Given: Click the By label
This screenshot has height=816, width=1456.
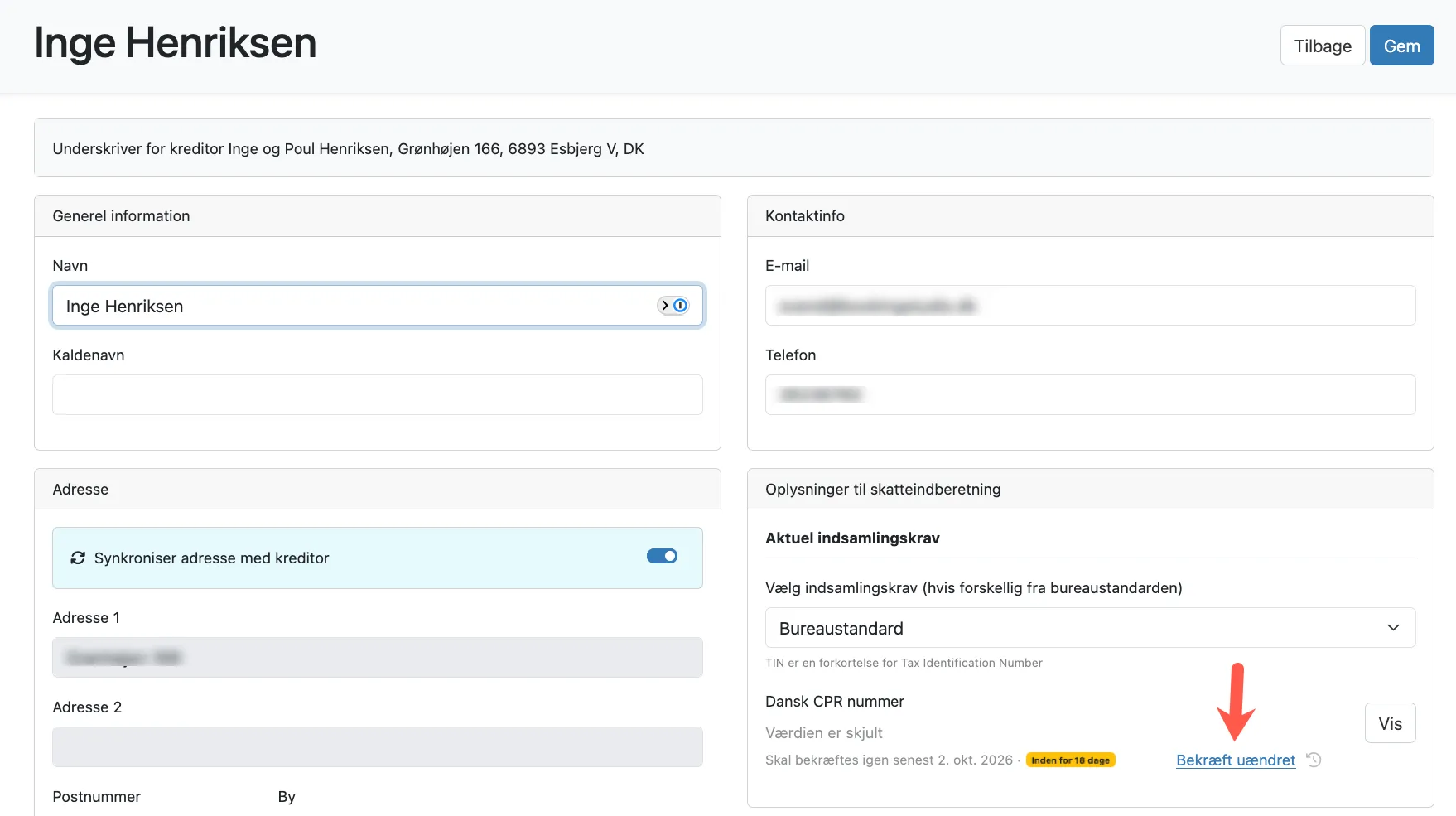Looking at the screenshot, I should pos(287,797).
